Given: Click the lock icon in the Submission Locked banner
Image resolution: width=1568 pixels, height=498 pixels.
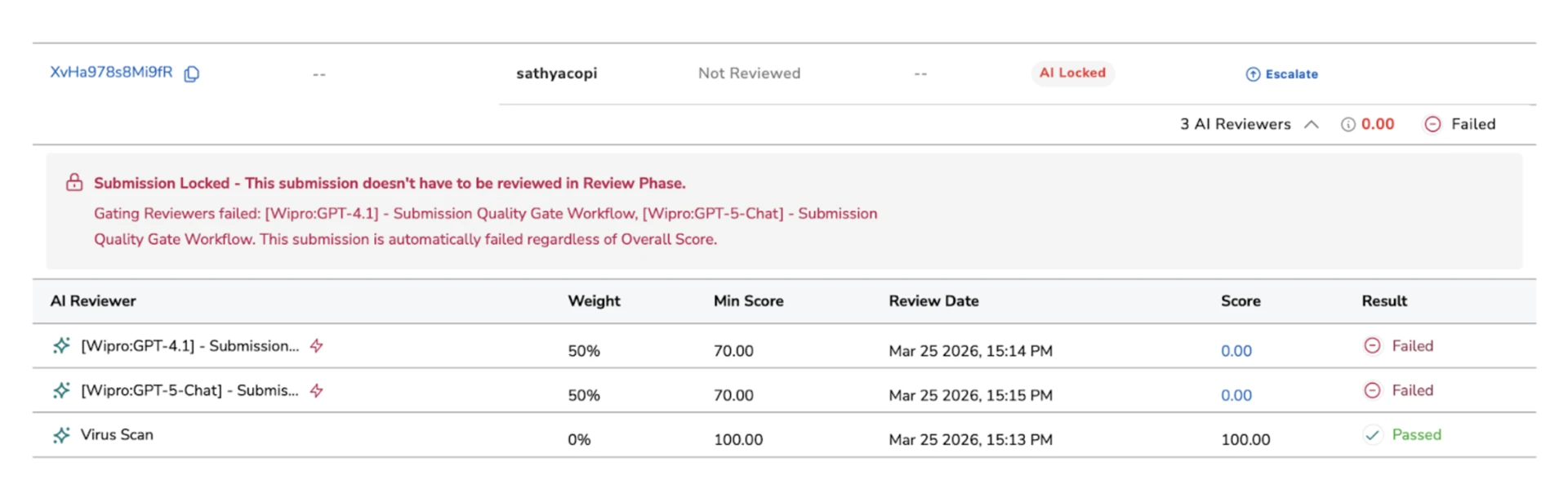Looking at the screenshot, I should tap(74, 183).
